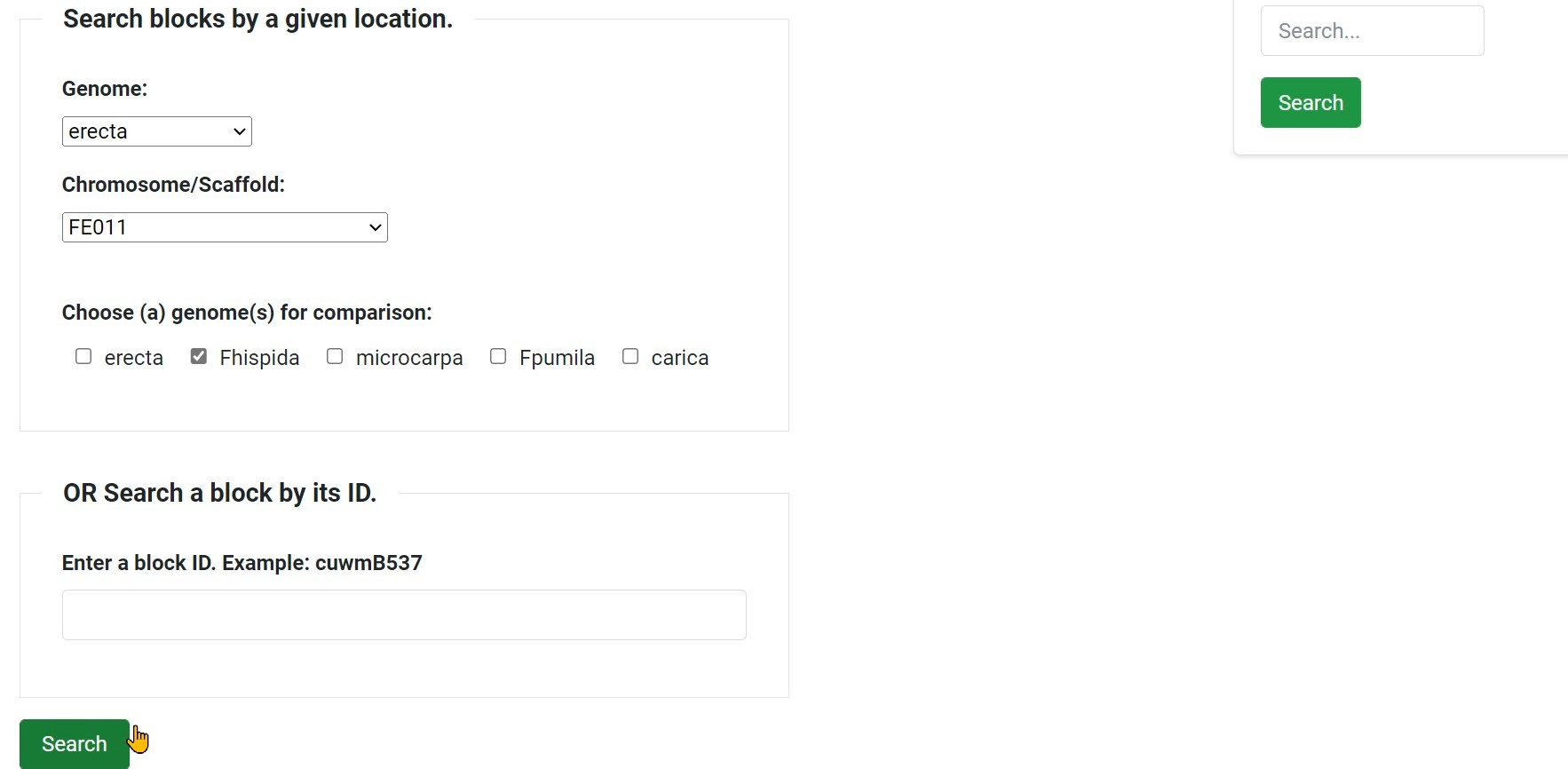Click the "Chromosome/Scaffold:" field label

[x=173, y=185]
